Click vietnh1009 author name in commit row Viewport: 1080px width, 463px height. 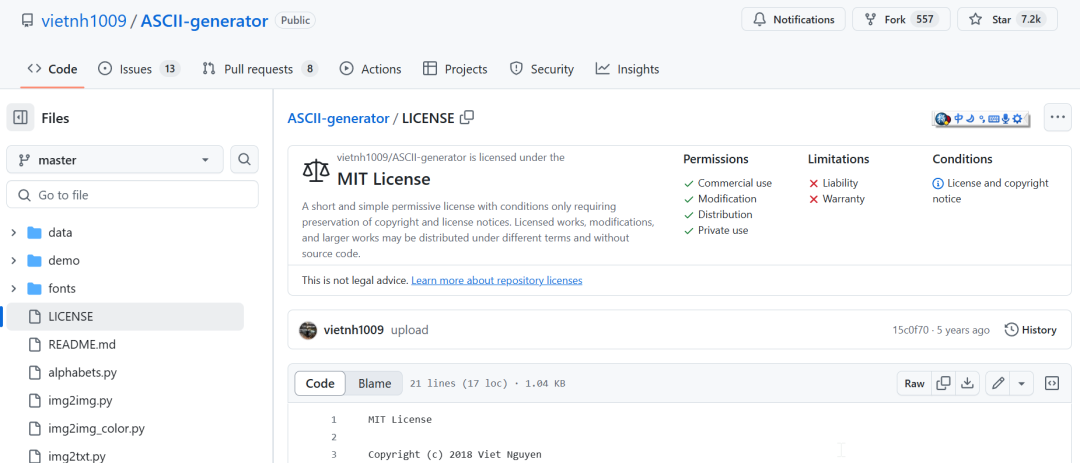(x=353, y=330)
